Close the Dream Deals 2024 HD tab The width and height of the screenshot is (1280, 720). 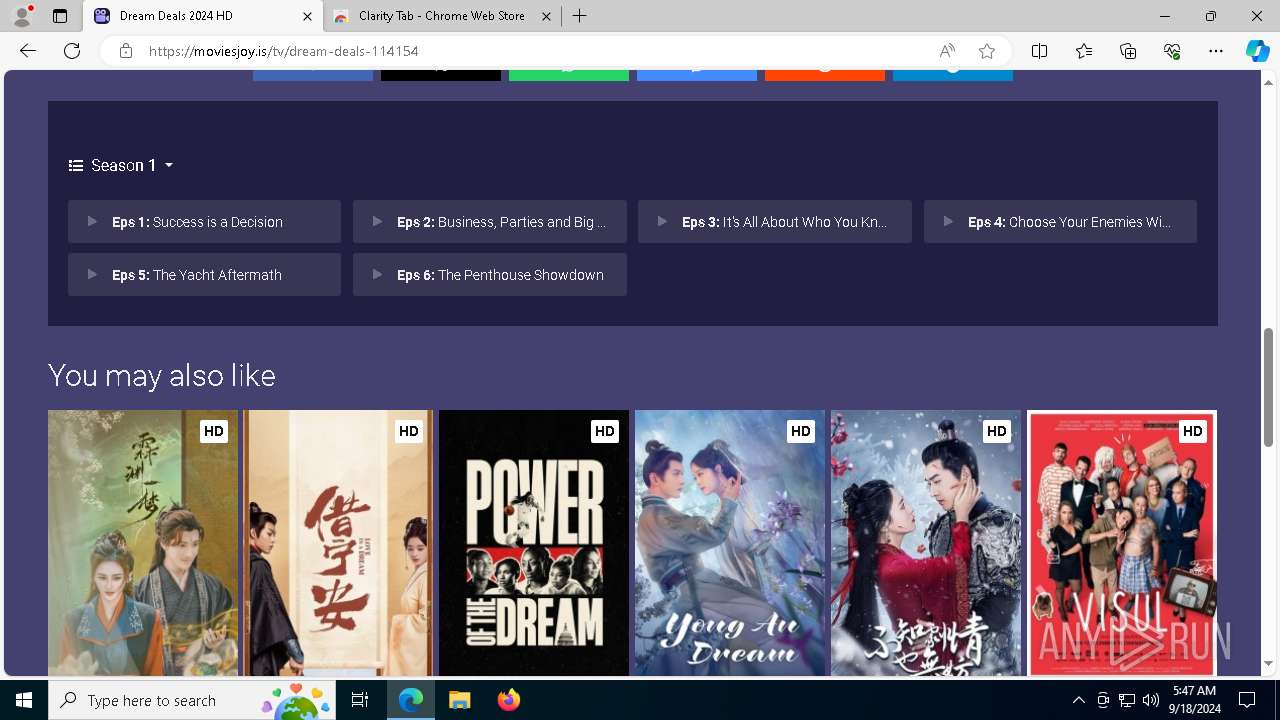click(307, 16)
